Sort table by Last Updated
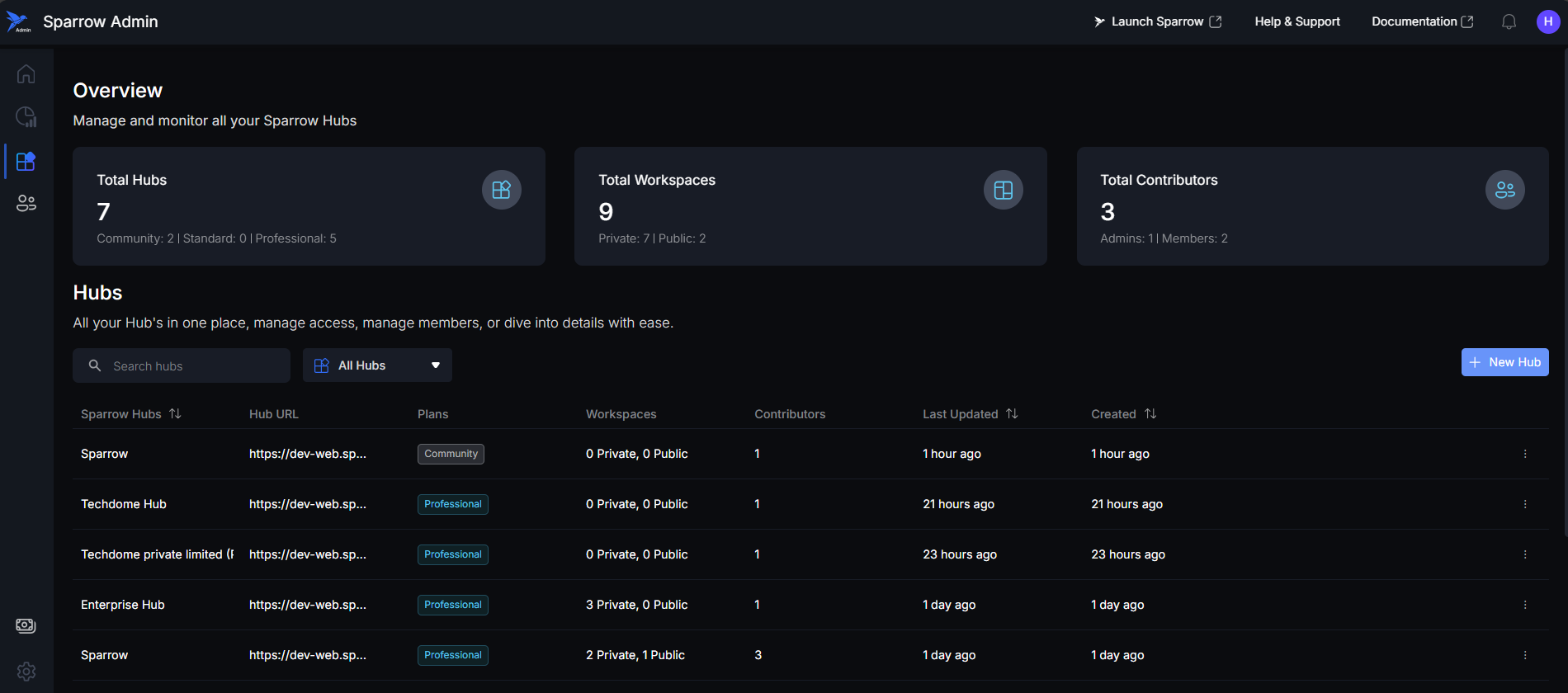 [x=1012, y=414]
